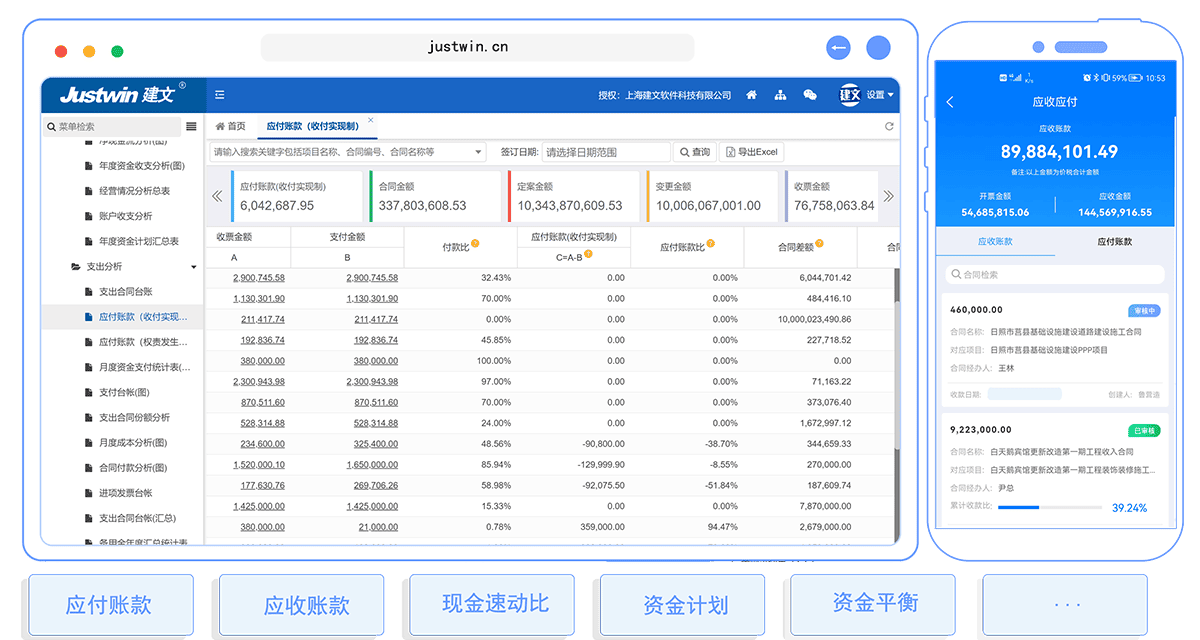Open the organization chart icon in header
This screenshot has height=640, width=1200.
[x=781, y=96]
